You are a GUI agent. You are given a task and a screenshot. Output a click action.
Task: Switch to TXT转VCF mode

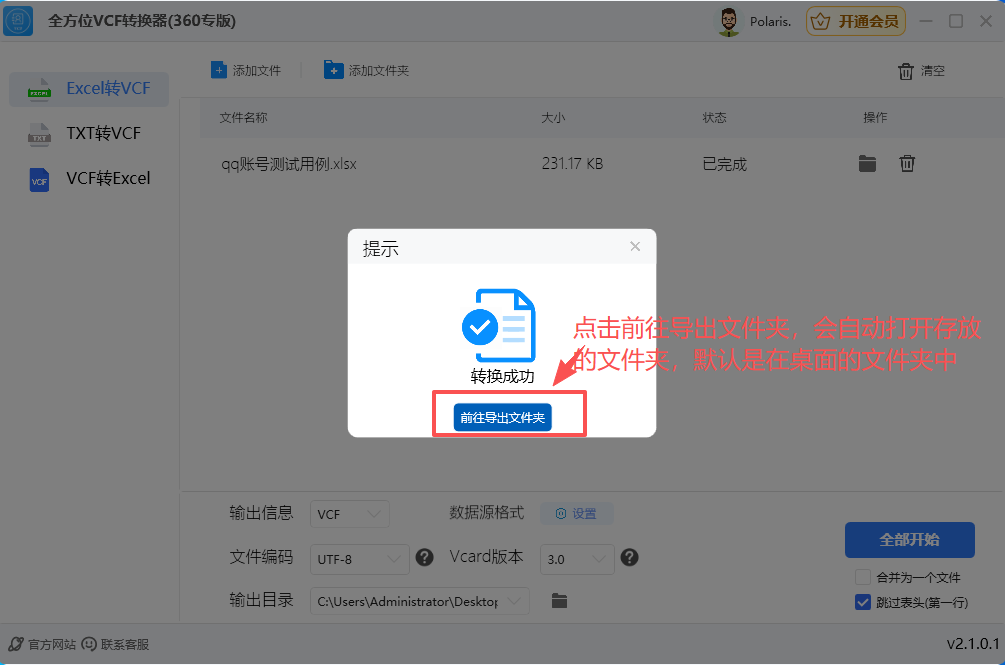pos(88,133)
